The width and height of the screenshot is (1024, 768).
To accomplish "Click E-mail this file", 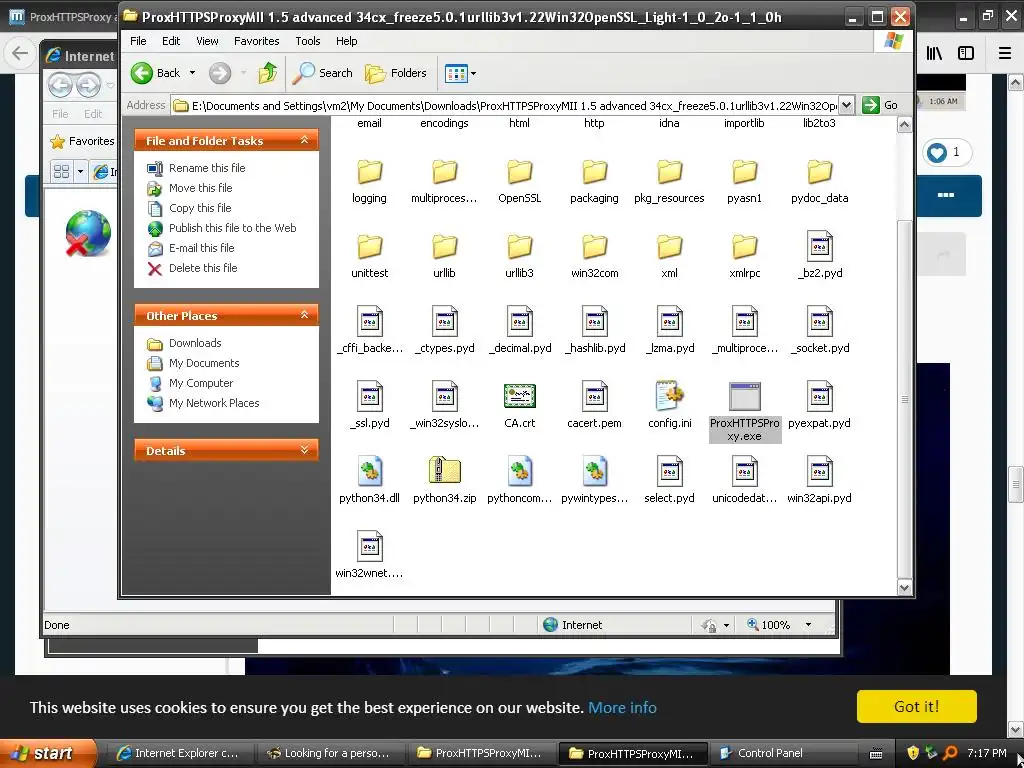I will 201,248.
